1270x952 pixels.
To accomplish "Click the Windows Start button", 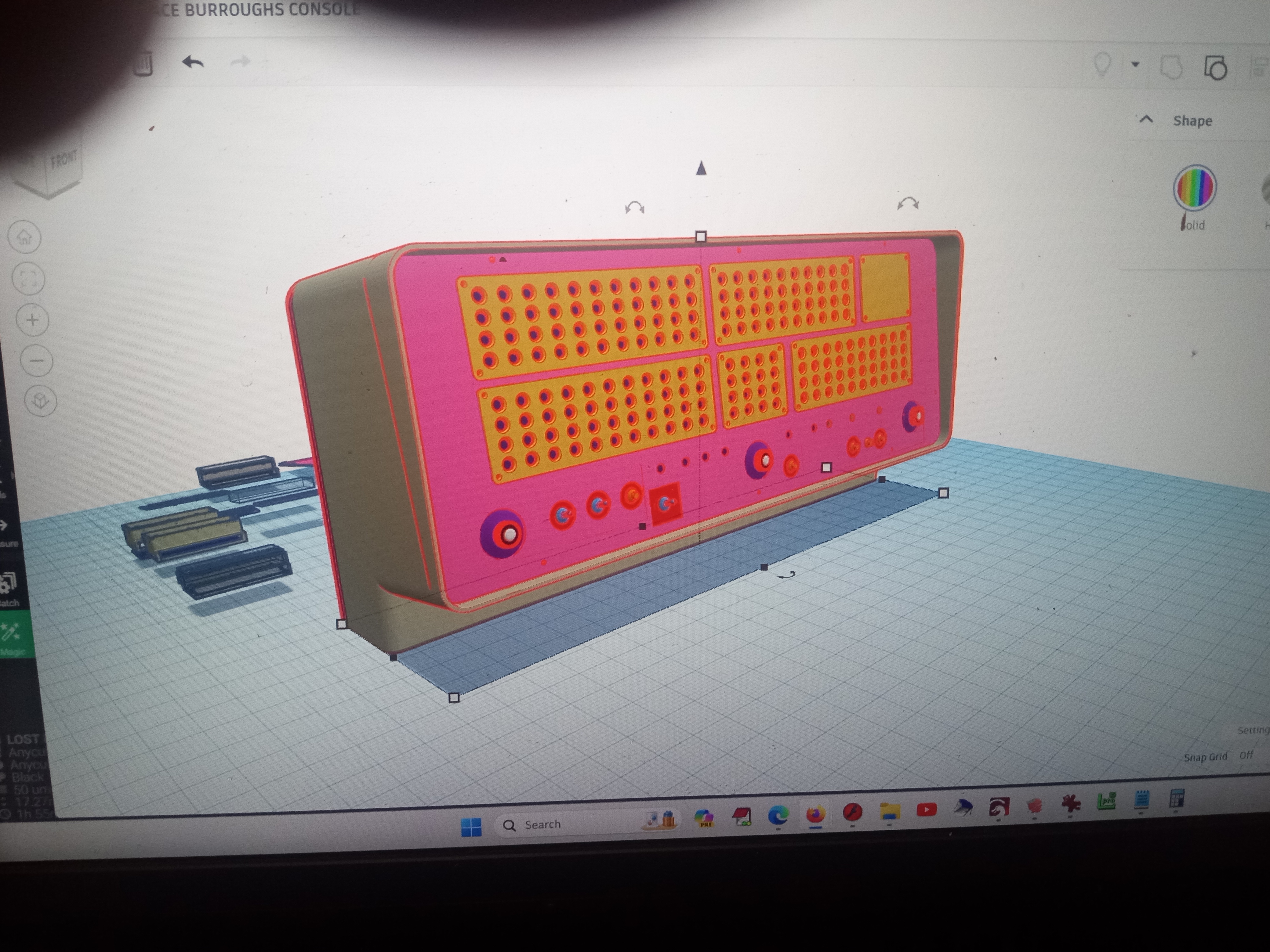I will click(x=471, y=828).
